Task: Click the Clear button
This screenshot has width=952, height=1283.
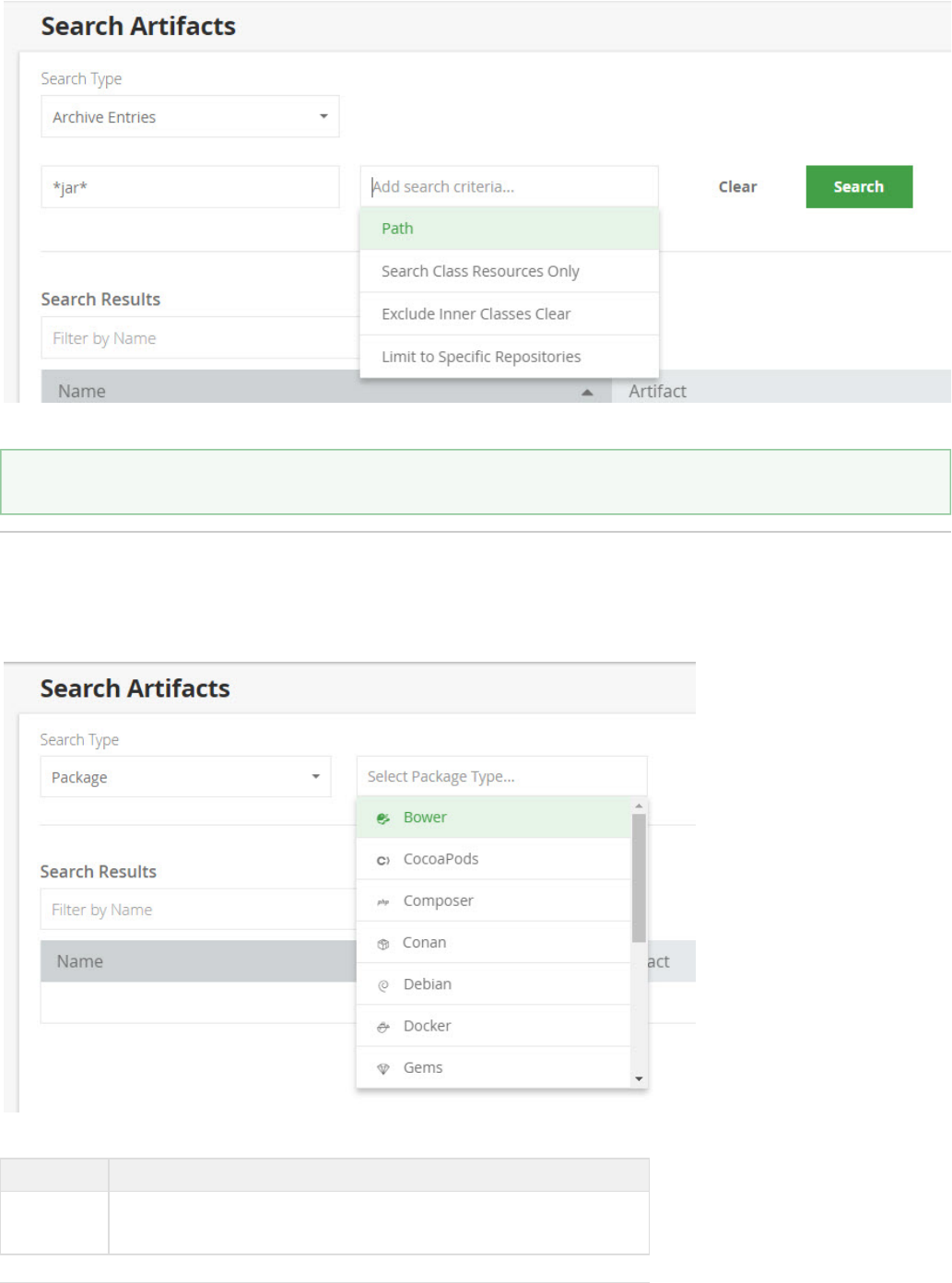Action: [x=737, y=187]
